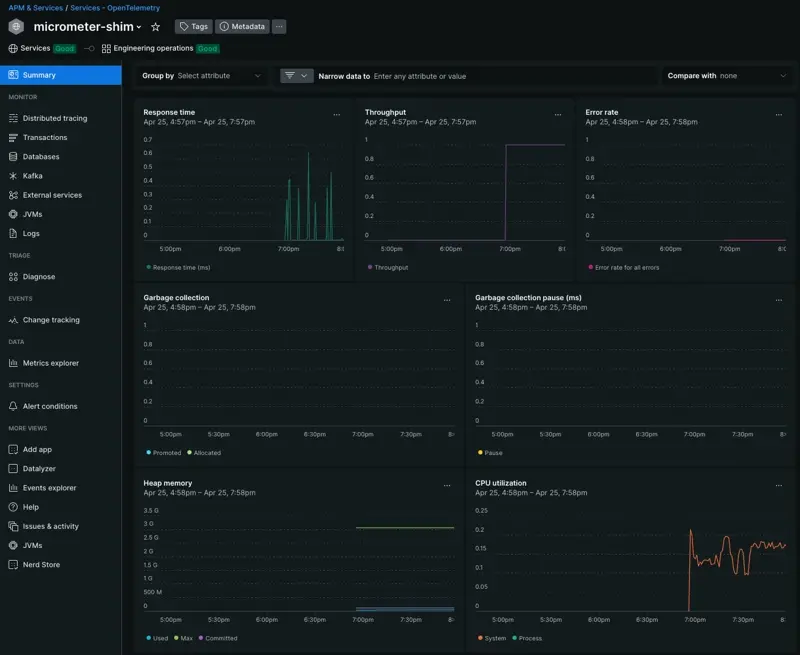
Task: Open CPU utilization chart options menu
Action: coord(779,486)
